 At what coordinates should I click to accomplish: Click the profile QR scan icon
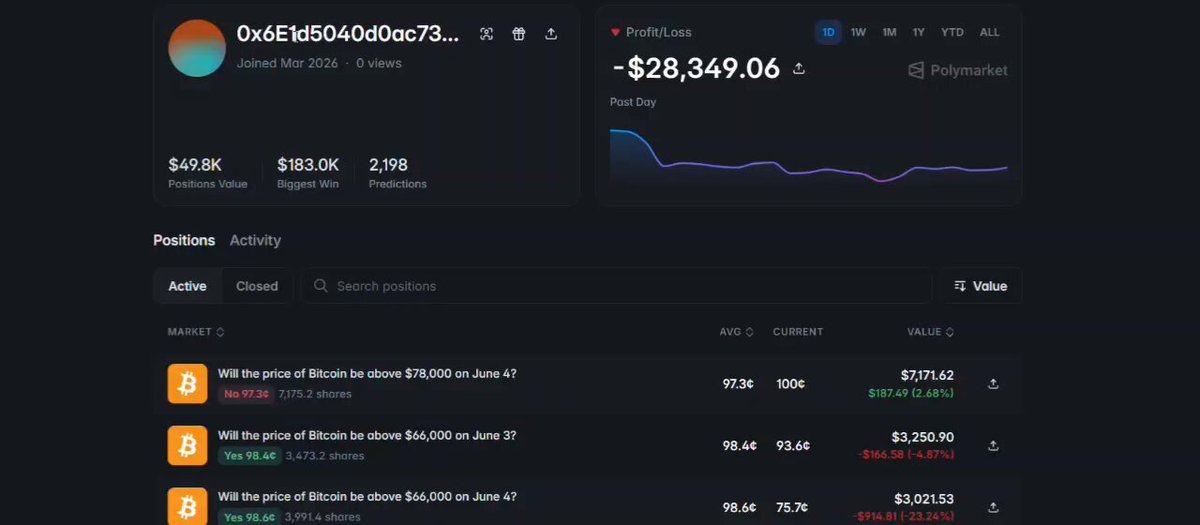[x=487, y=34]
